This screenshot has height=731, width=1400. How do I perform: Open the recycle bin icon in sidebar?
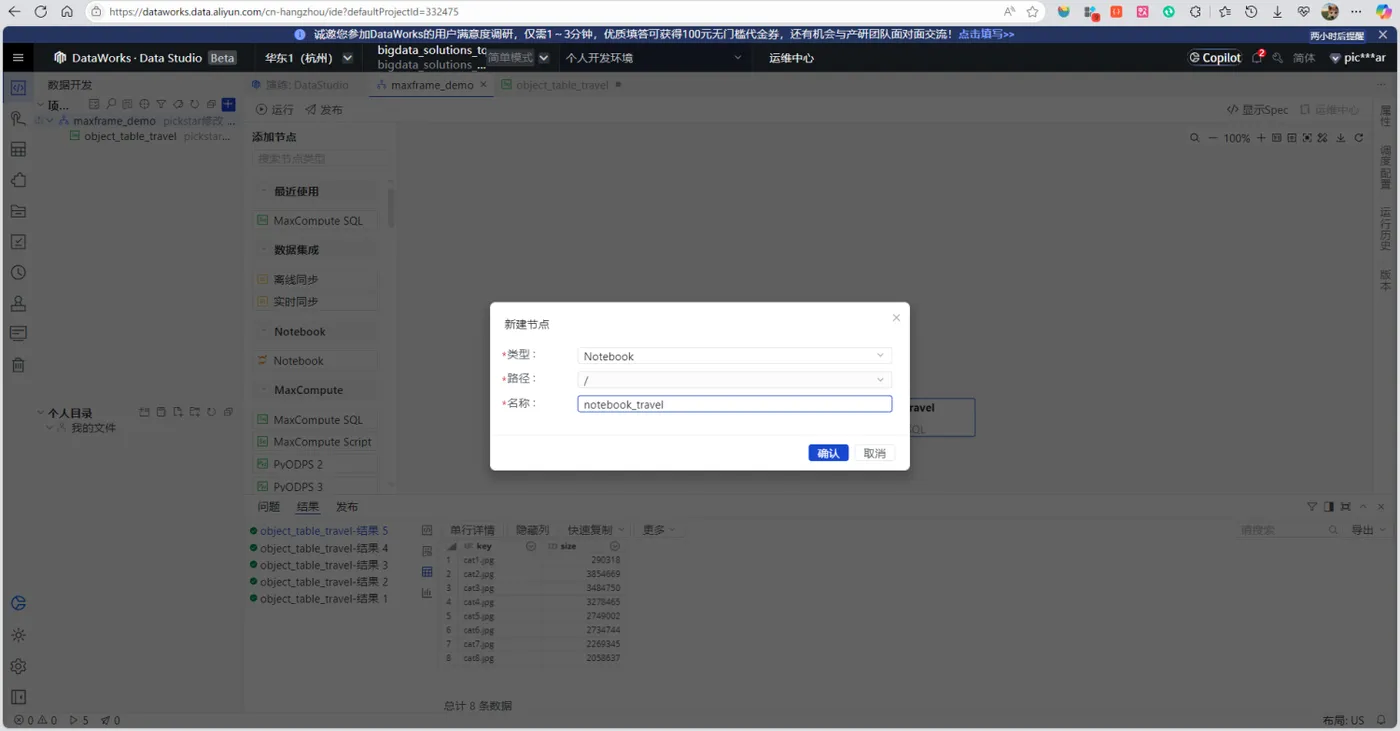(x=18, y=365)
